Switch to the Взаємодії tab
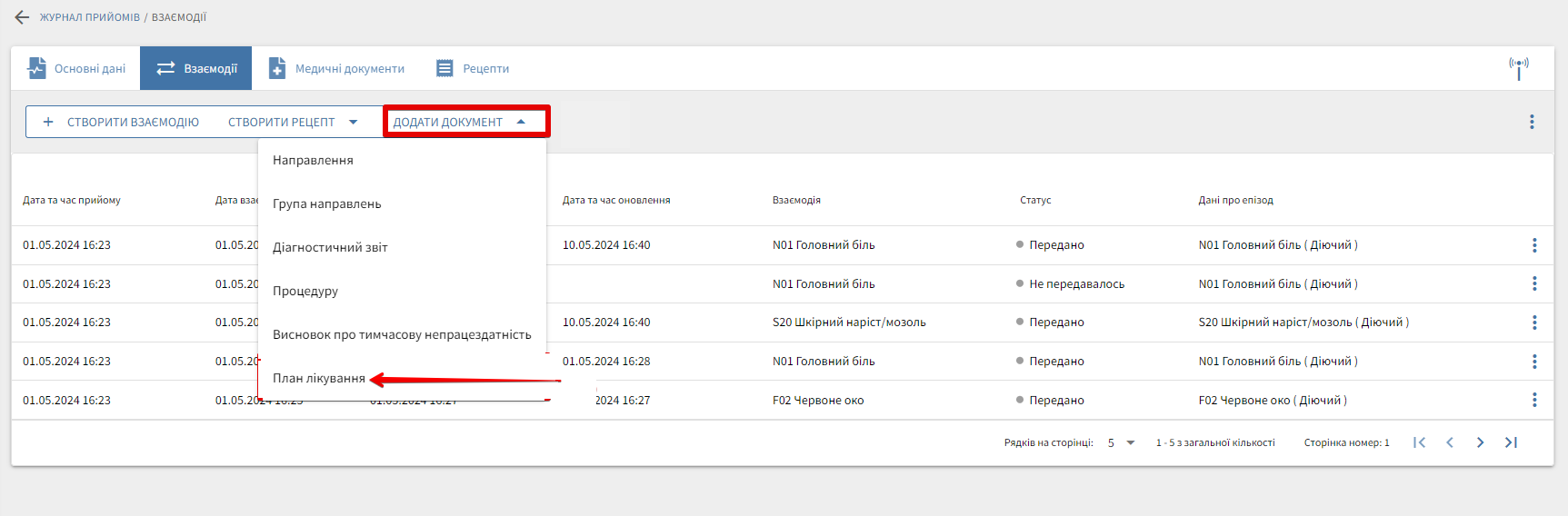The height and width of the screenshot is (516, 1568). (x=196, y=68)
